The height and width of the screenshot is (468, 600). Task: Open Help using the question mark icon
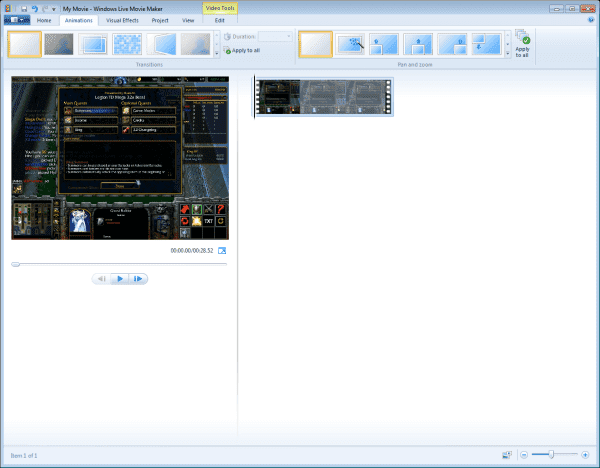591,20
